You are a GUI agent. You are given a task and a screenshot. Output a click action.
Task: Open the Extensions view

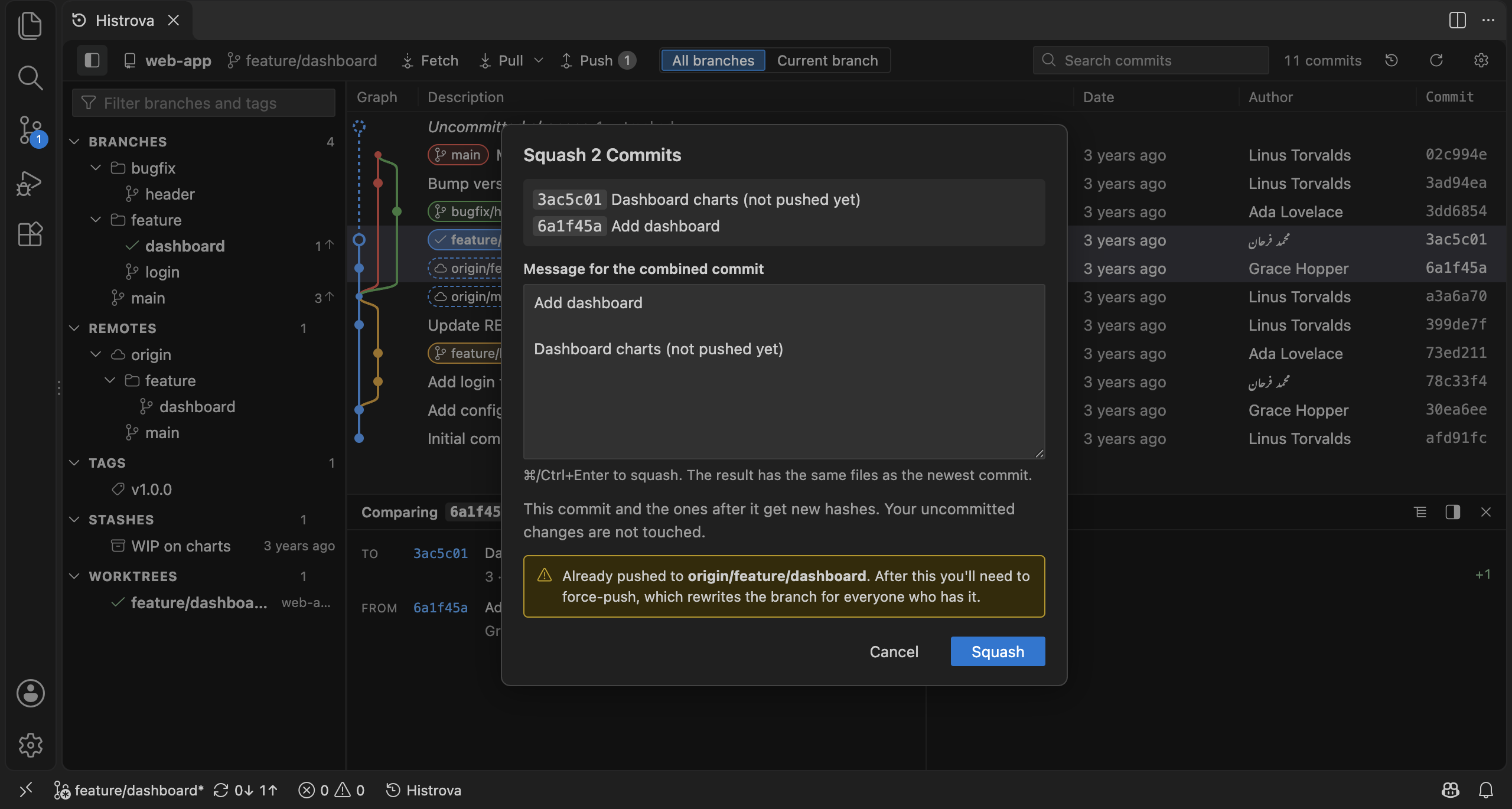[30, 234]
